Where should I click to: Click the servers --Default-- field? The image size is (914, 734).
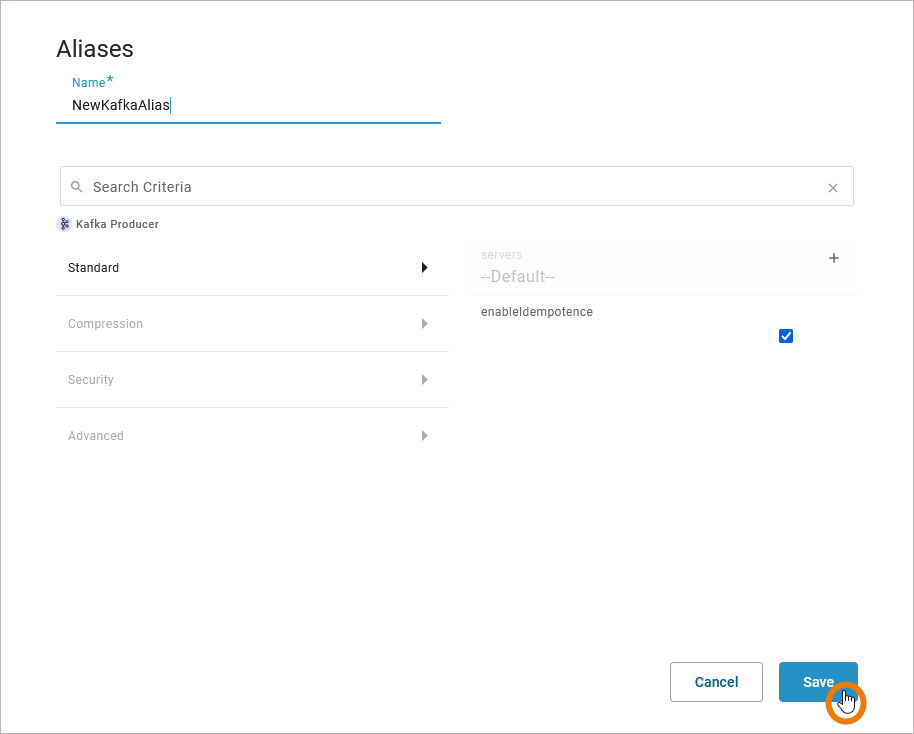pos(518,276)
